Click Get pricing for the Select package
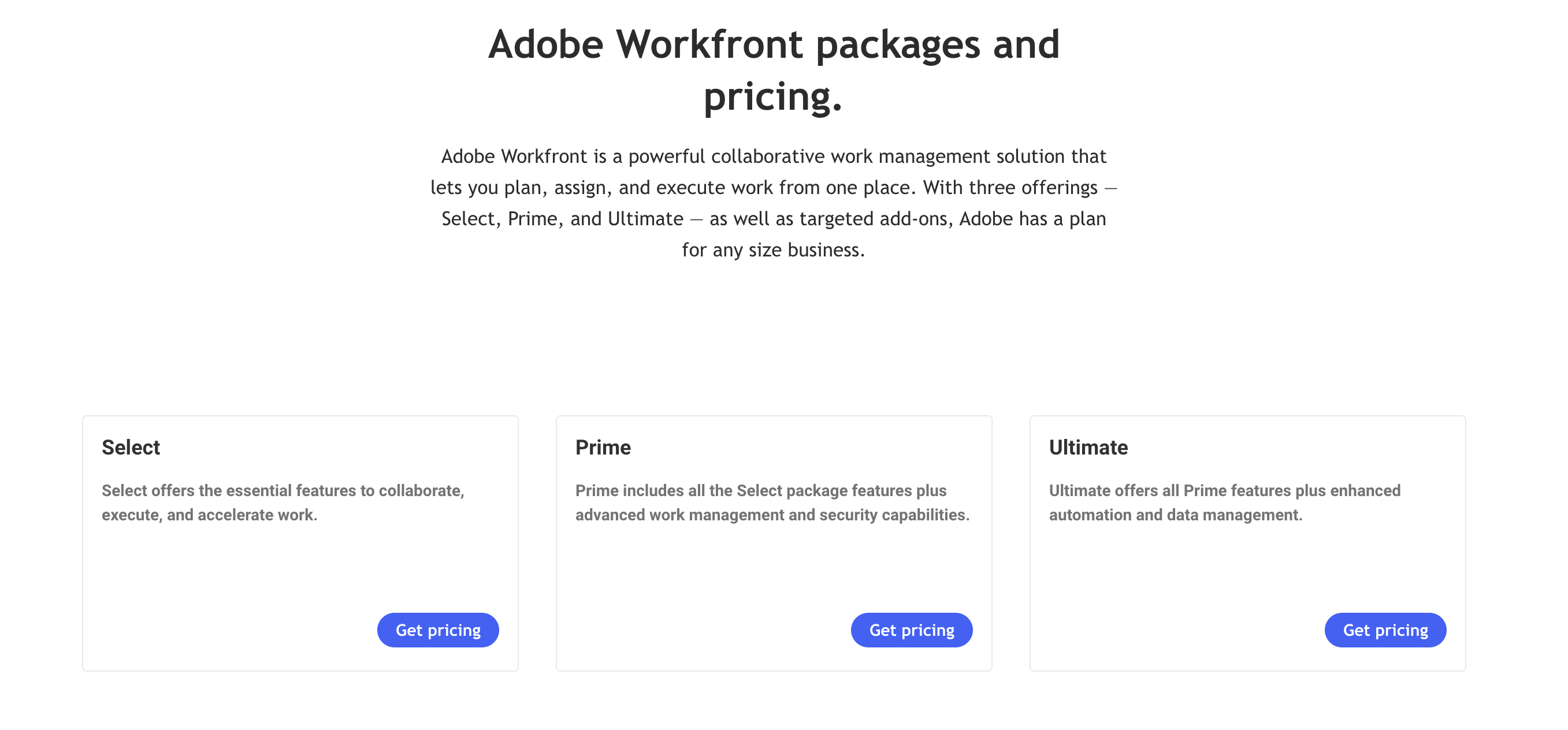Viewport: 1568px width, 730px height. pyautogui.click(x=438, y=630)
